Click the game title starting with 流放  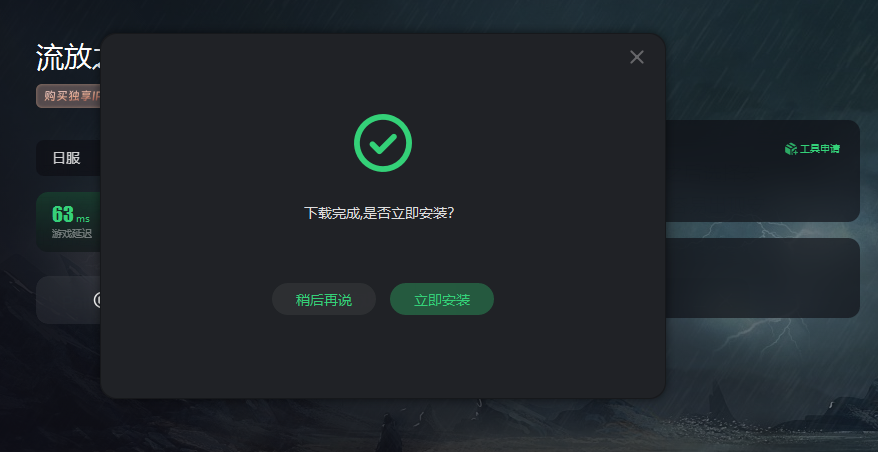coord(68,57)
